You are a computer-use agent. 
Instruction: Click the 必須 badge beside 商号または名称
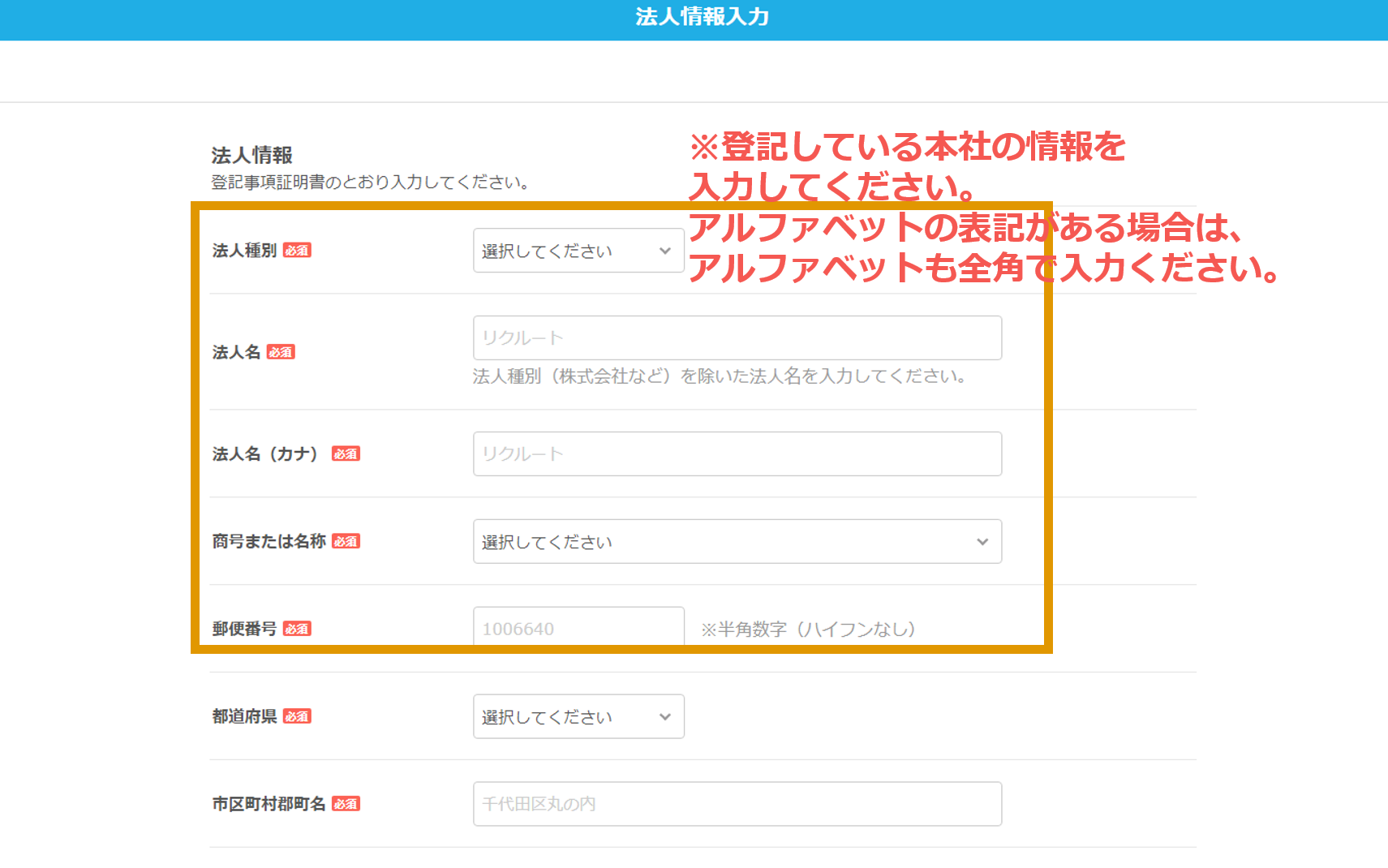tap(346, 541)
